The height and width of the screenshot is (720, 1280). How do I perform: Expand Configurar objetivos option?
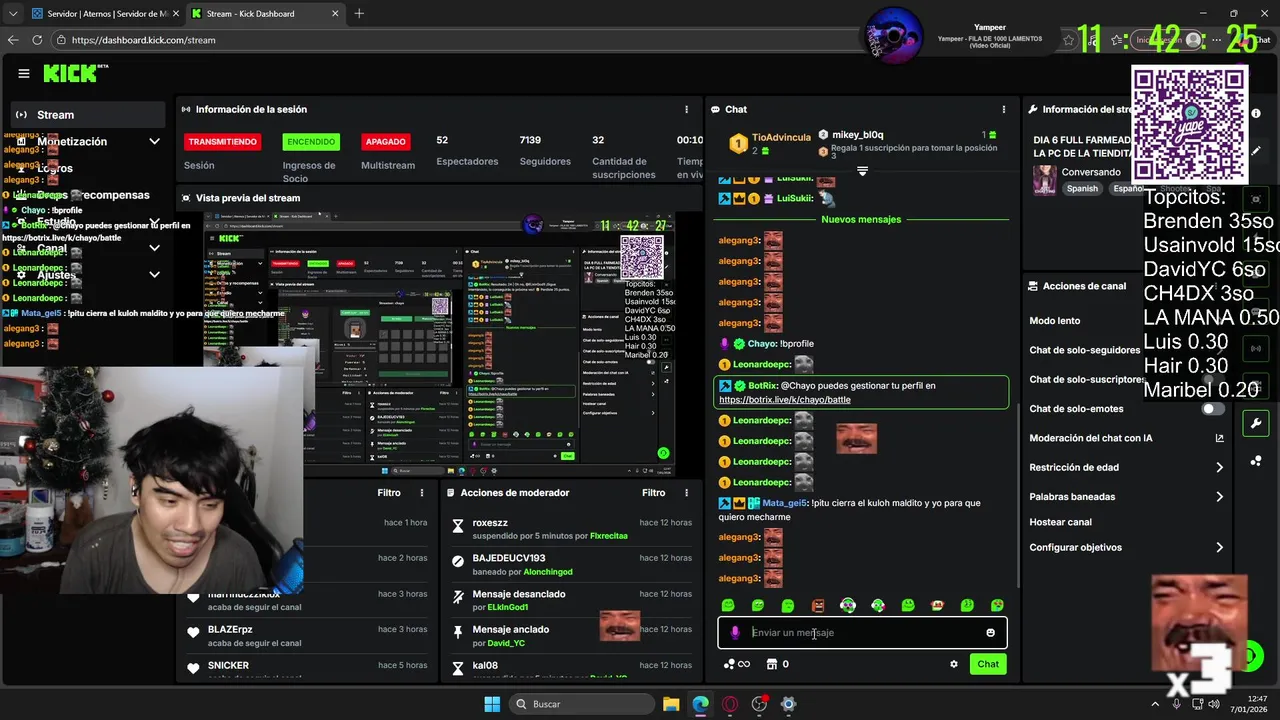coord(1219,548)
